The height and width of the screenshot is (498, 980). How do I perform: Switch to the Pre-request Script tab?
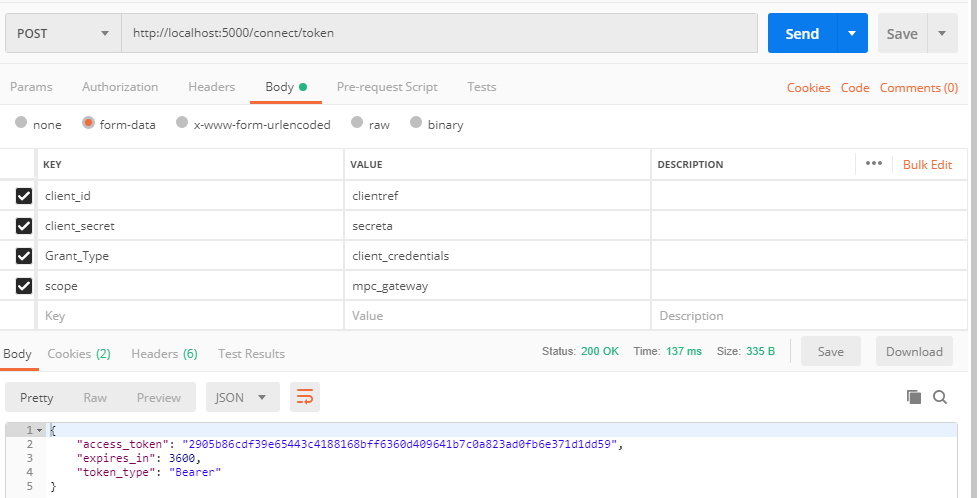coord(387,87)
